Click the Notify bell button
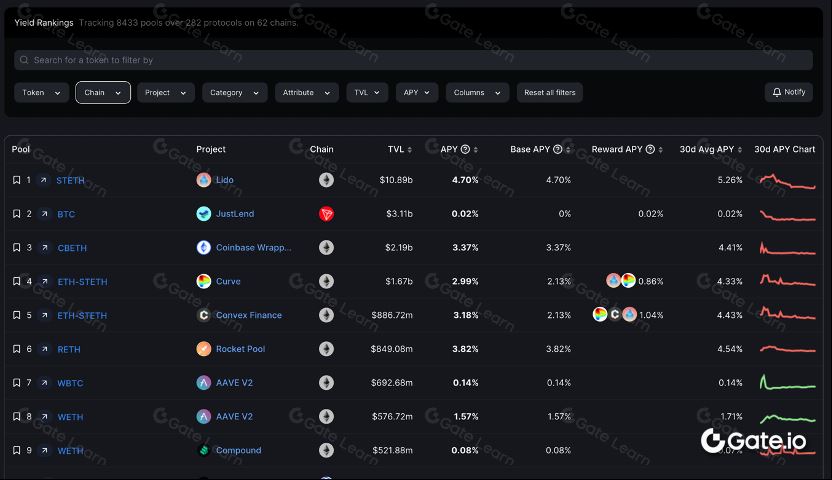 788,92
